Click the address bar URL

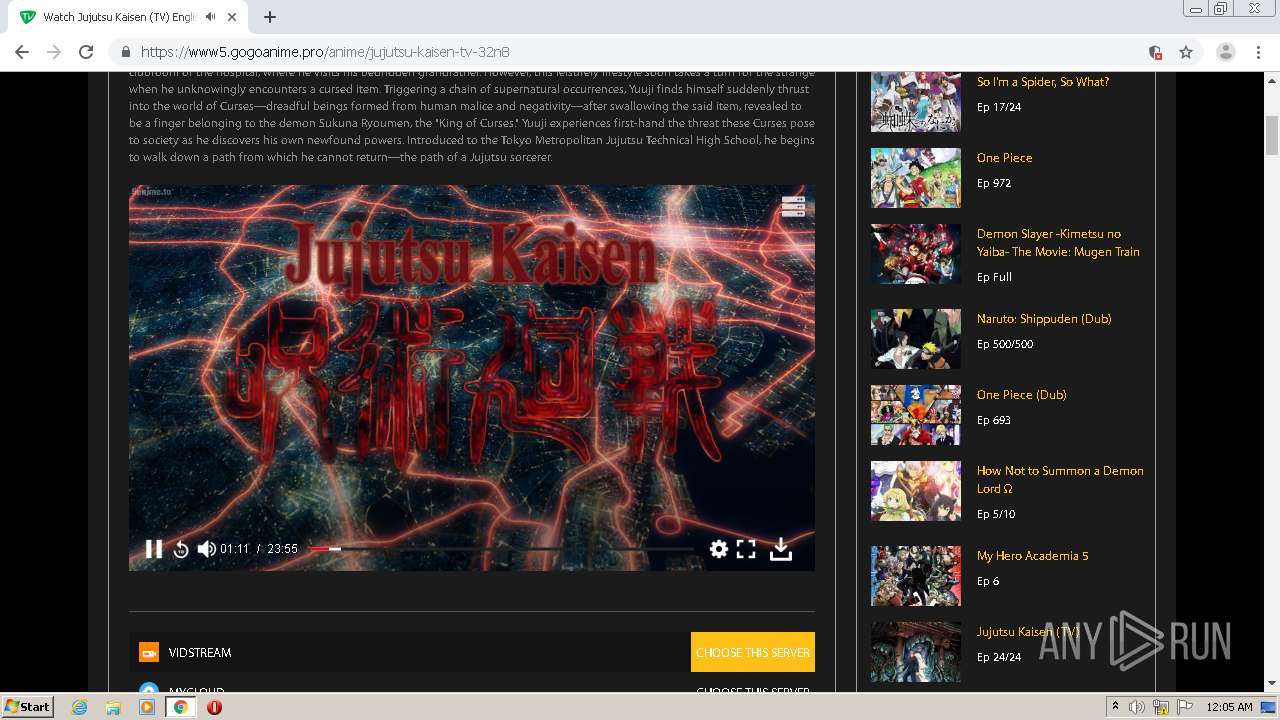[x=325, y=52]
